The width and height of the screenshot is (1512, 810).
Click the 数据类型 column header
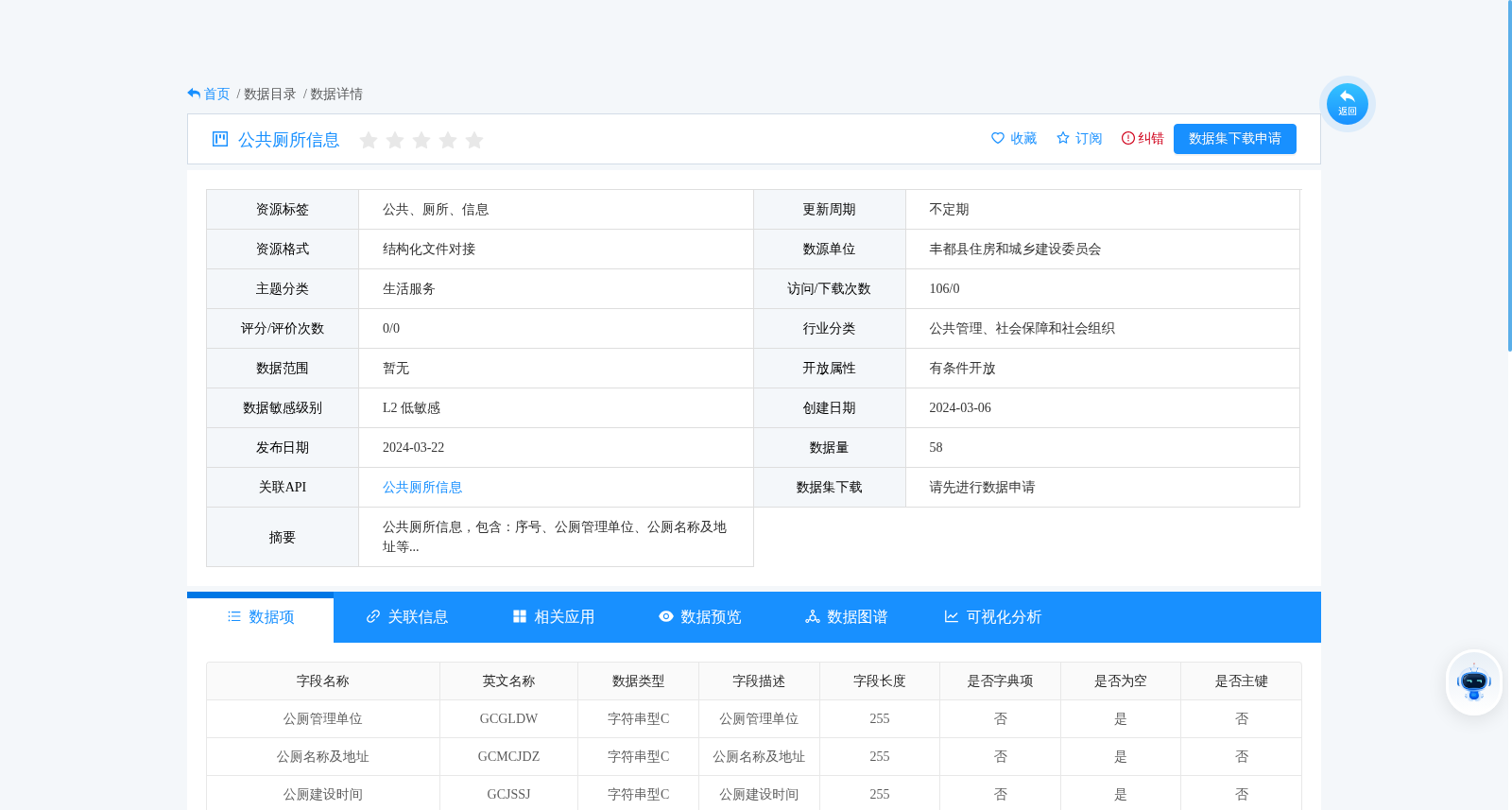[x=638, y=681]
